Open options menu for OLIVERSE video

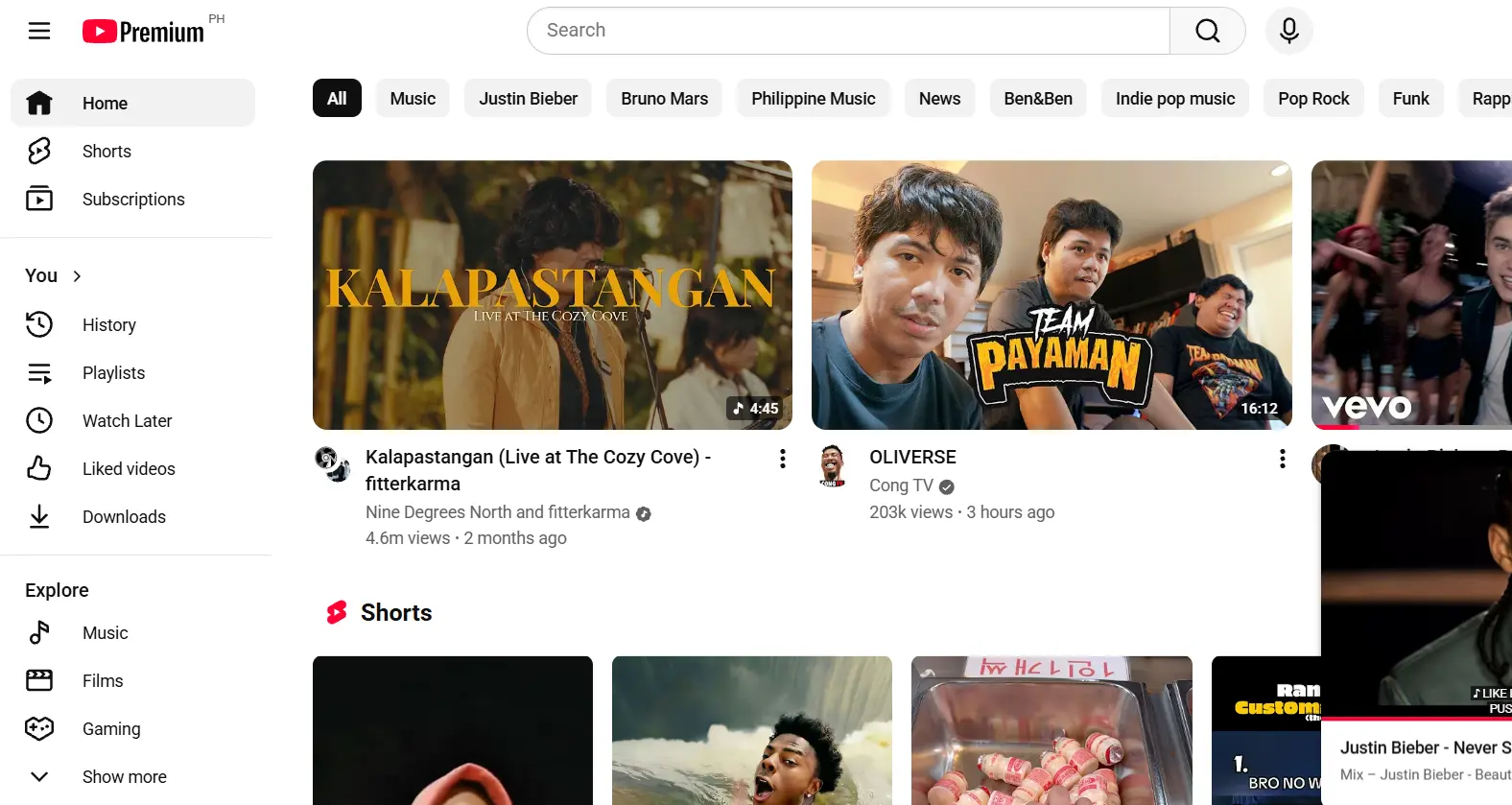point(1283,459)
